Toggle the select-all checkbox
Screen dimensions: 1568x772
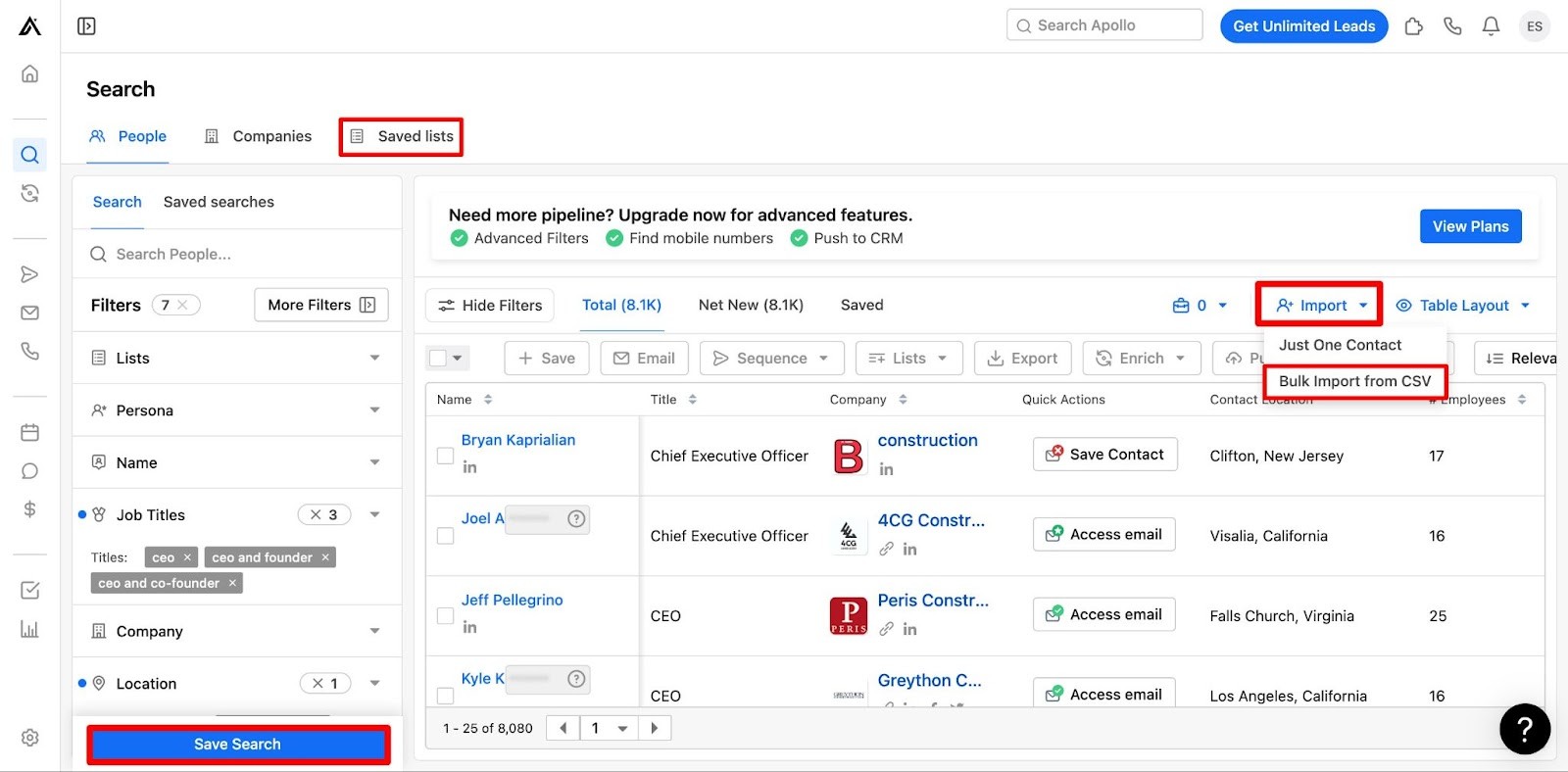pos(438,358)
